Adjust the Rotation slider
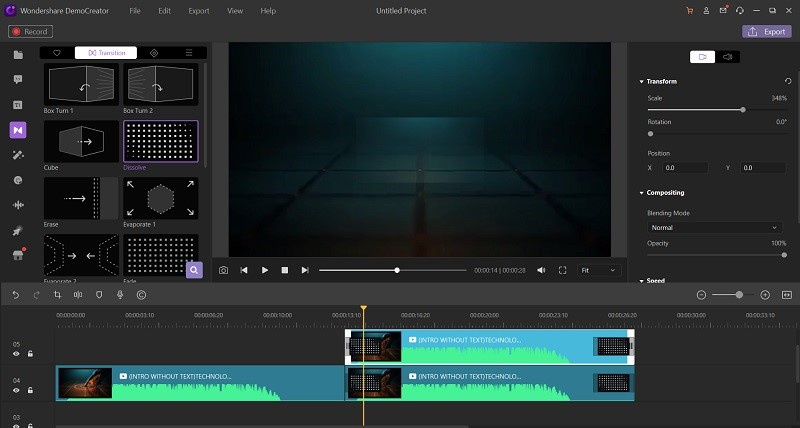This screenshot has width=800, height=428. (x=717, y=134)
